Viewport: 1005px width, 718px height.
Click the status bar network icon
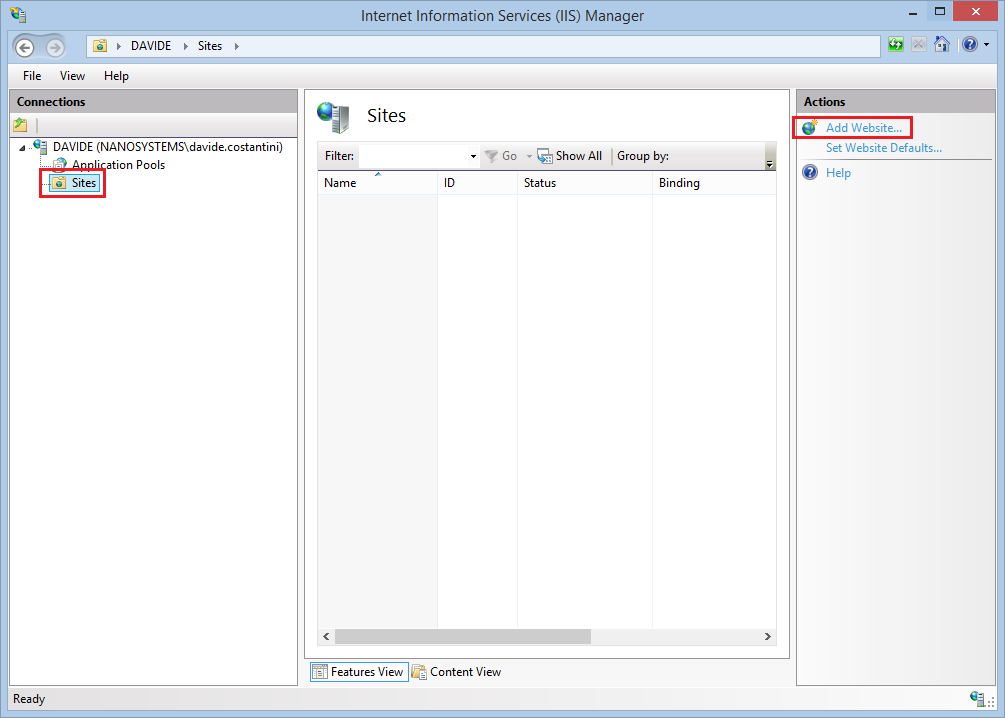pos(977,698)
